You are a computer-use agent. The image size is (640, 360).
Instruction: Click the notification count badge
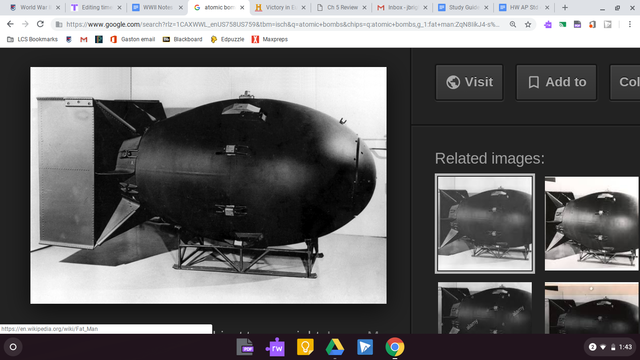coord(593,347)
